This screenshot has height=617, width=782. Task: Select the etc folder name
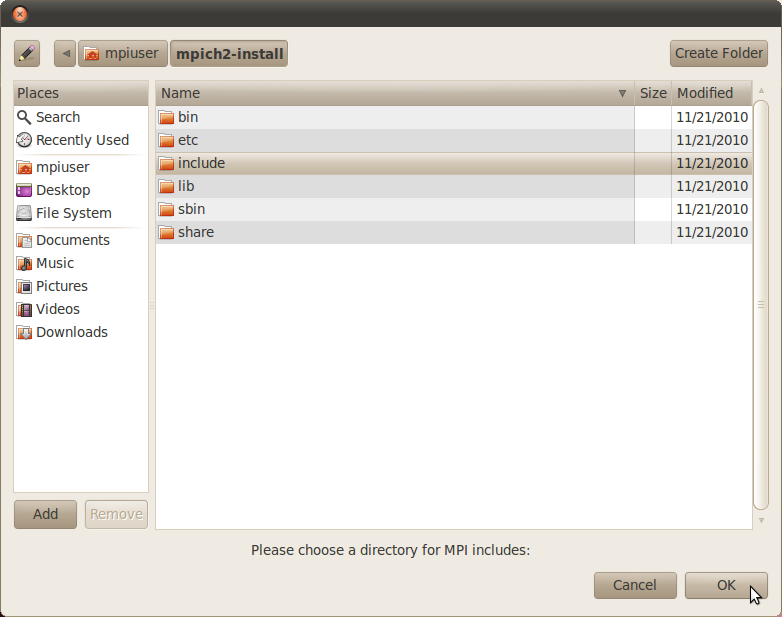188,140
